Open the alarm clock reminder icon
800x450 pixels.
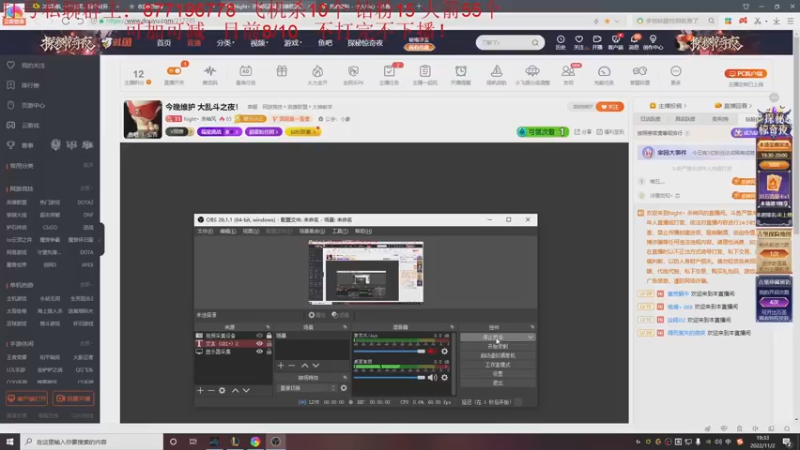(x=461, y=71)
